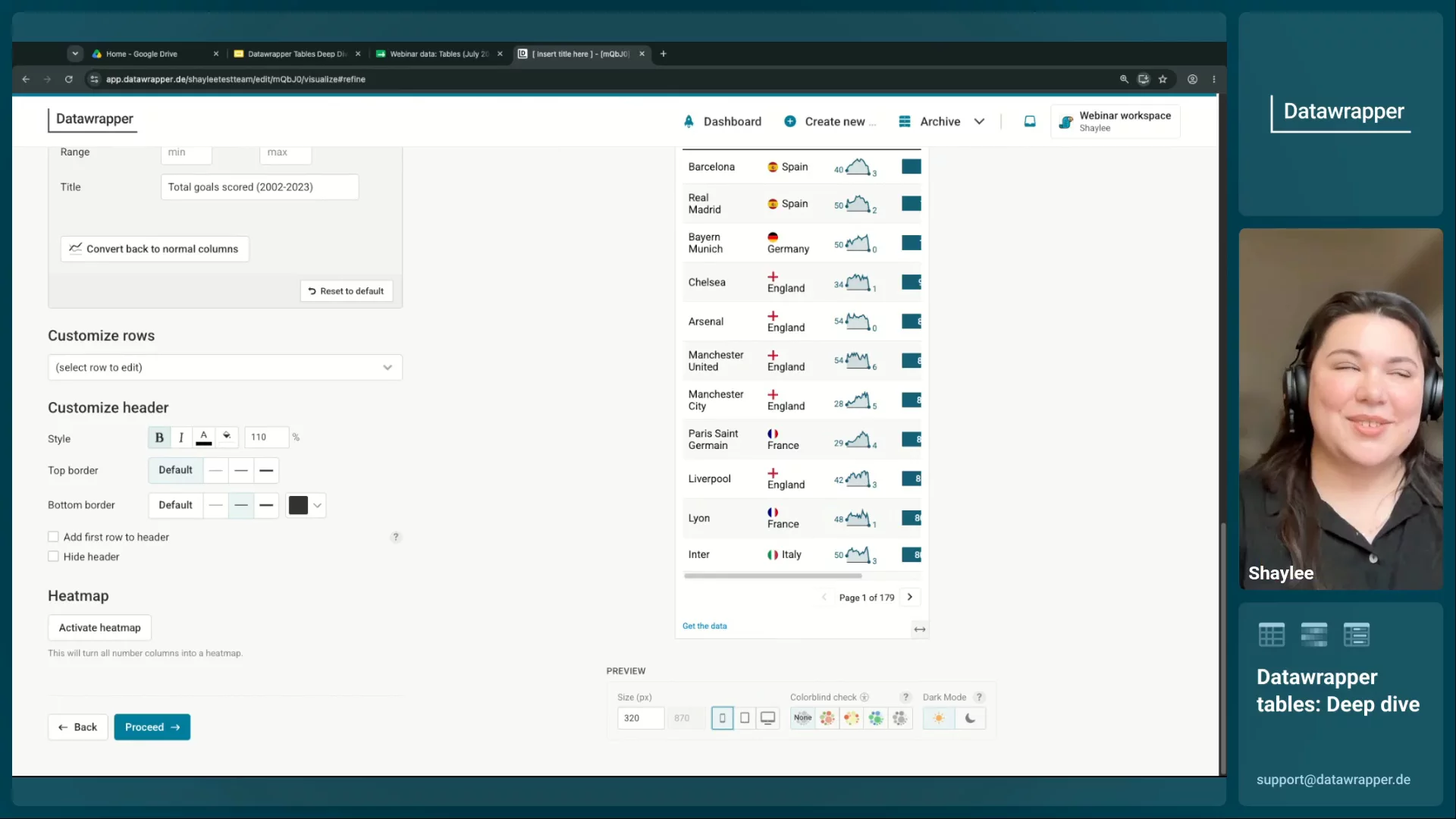Open the browser tab search dropdown
Image resolution: width=1456 pixels, height=819 pixels.
tap(75, 54)
